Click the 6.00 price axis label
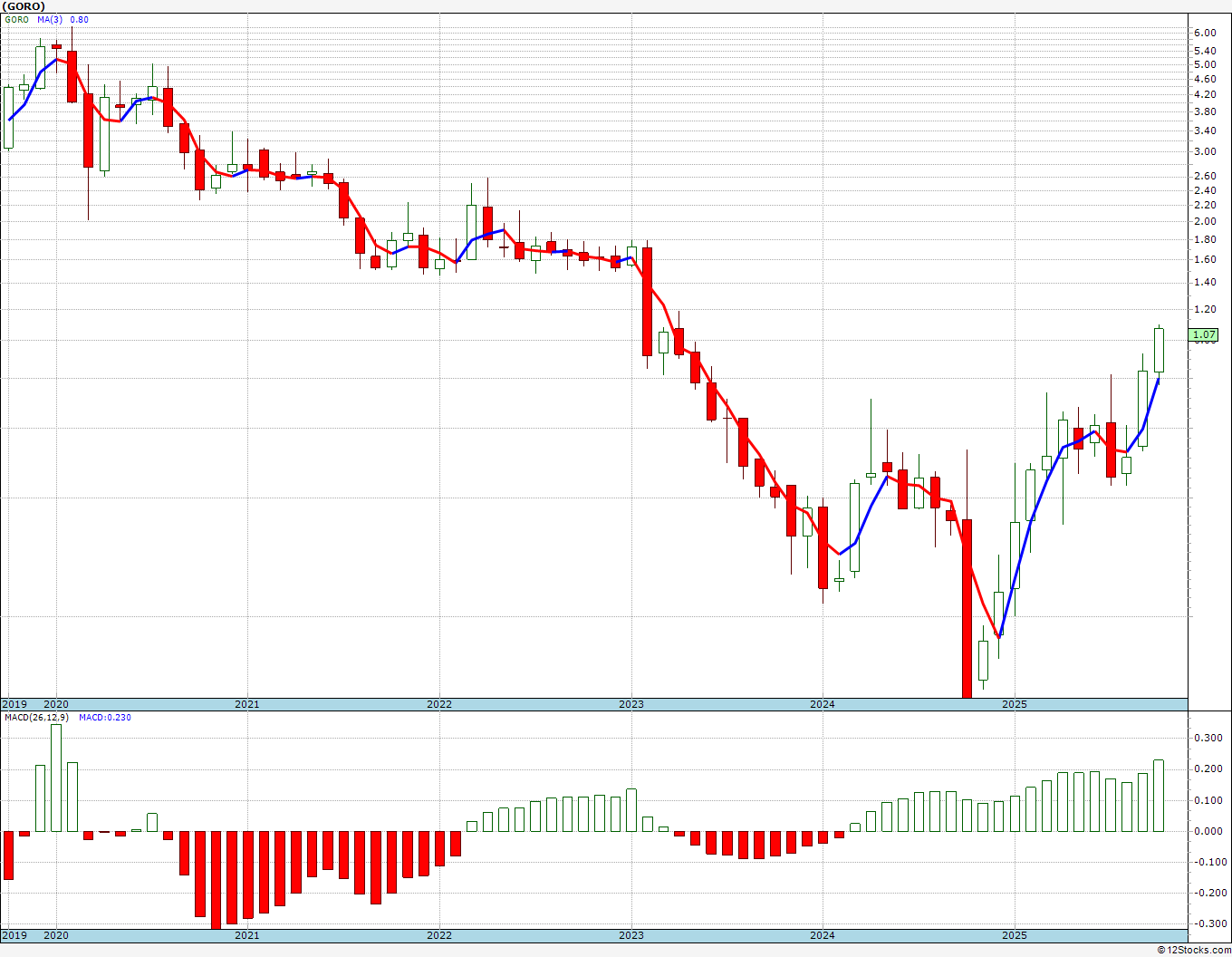 coord(1205,33)
